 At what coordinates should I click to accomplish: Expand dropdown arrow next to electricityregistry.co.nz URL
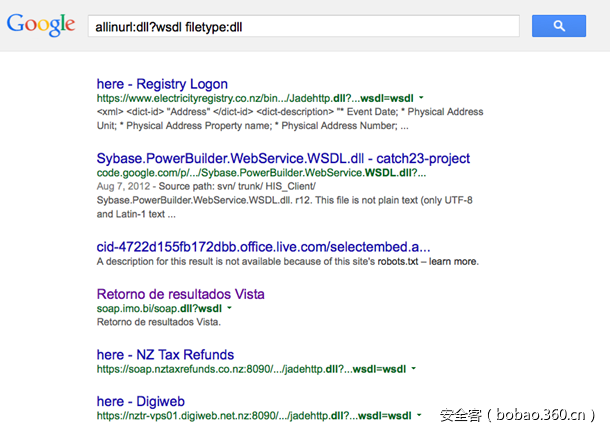421,98
